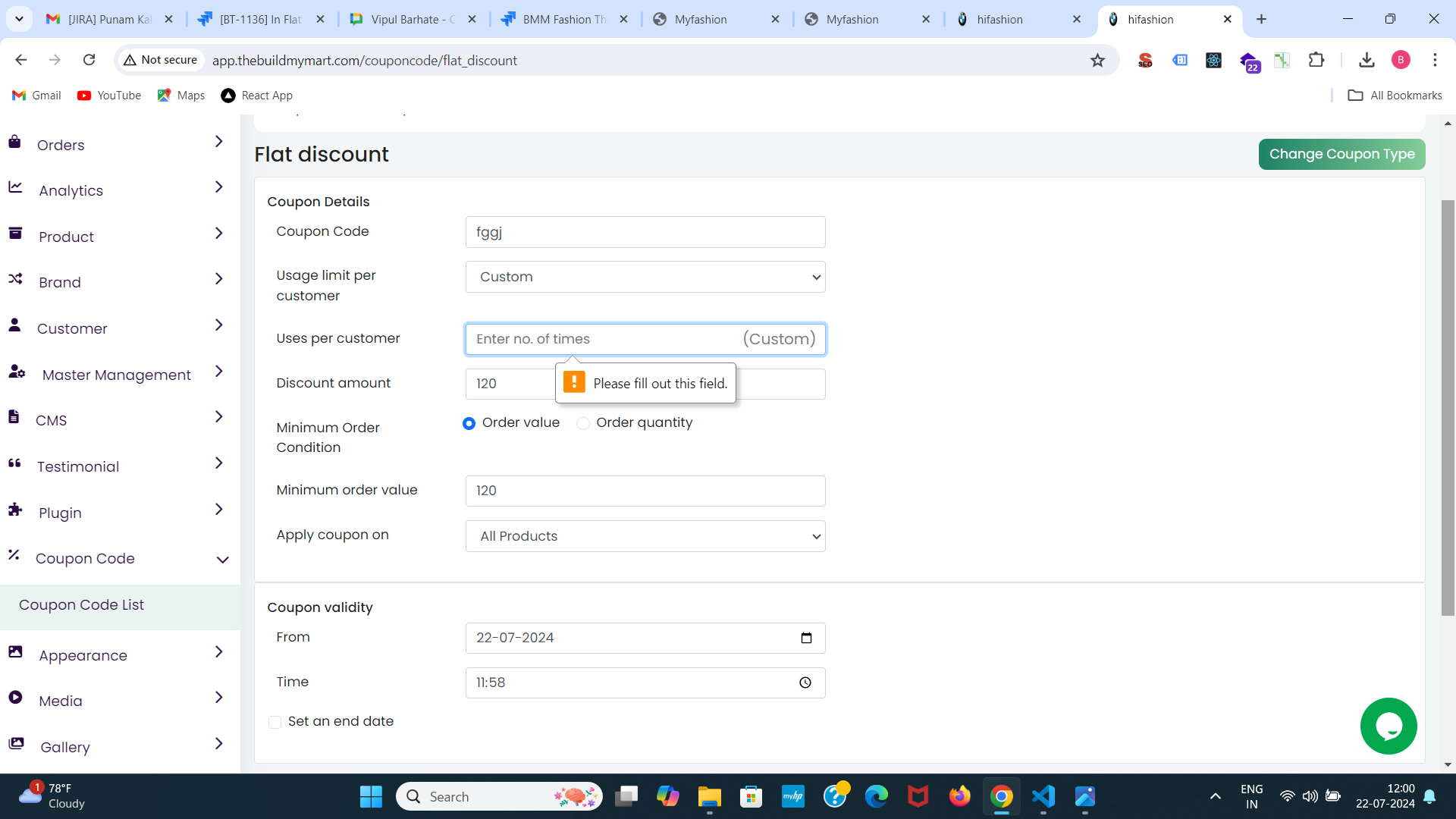Open the React App bookmark
Viewport: 1456px width, 819px height.
click(x=257, y=96)
